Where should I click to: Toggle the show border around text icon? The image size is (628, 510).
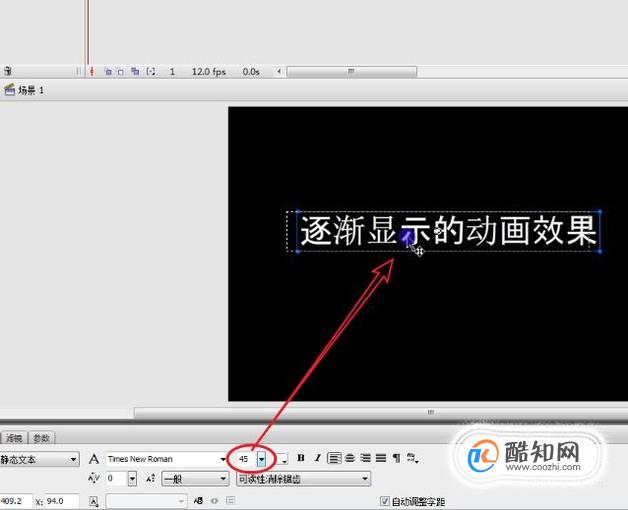click(231, 500)
